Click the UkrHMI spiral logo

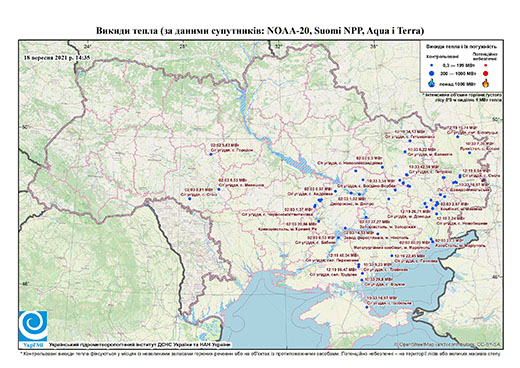pyautogui.click(x=33, y=326)
